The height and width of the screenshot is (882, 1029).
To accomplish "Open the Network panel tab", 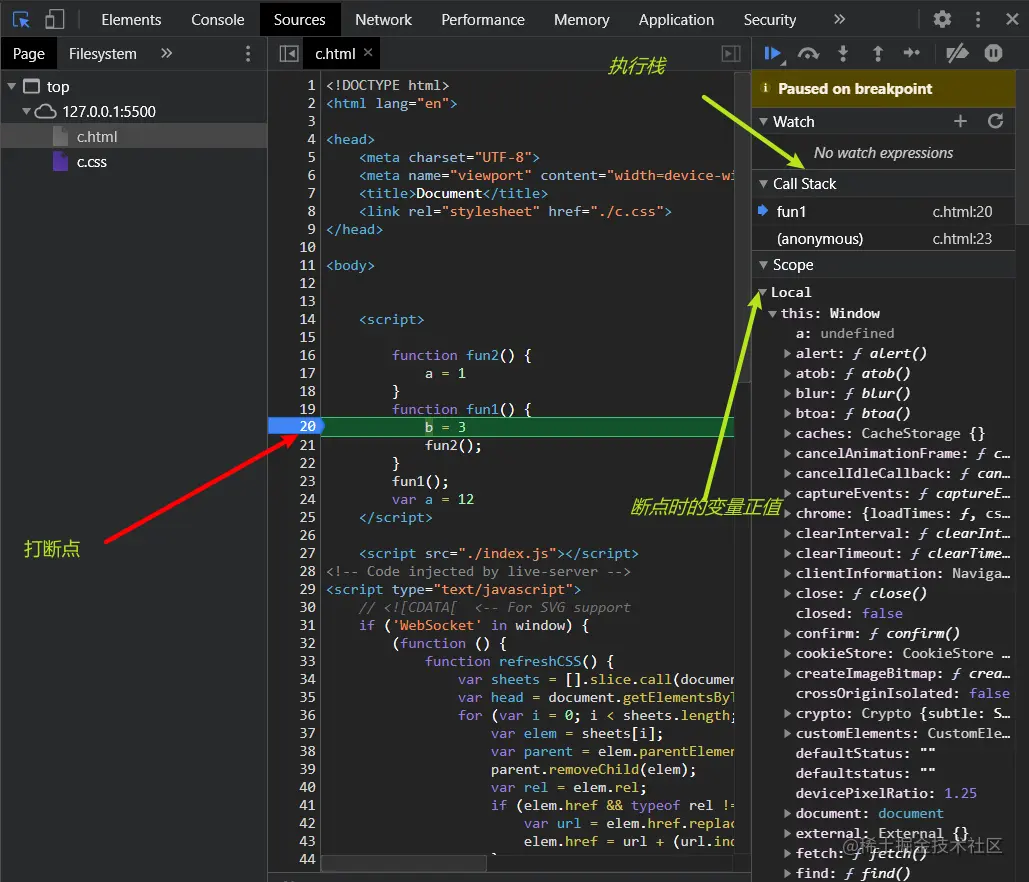I will tap(383, 20).
